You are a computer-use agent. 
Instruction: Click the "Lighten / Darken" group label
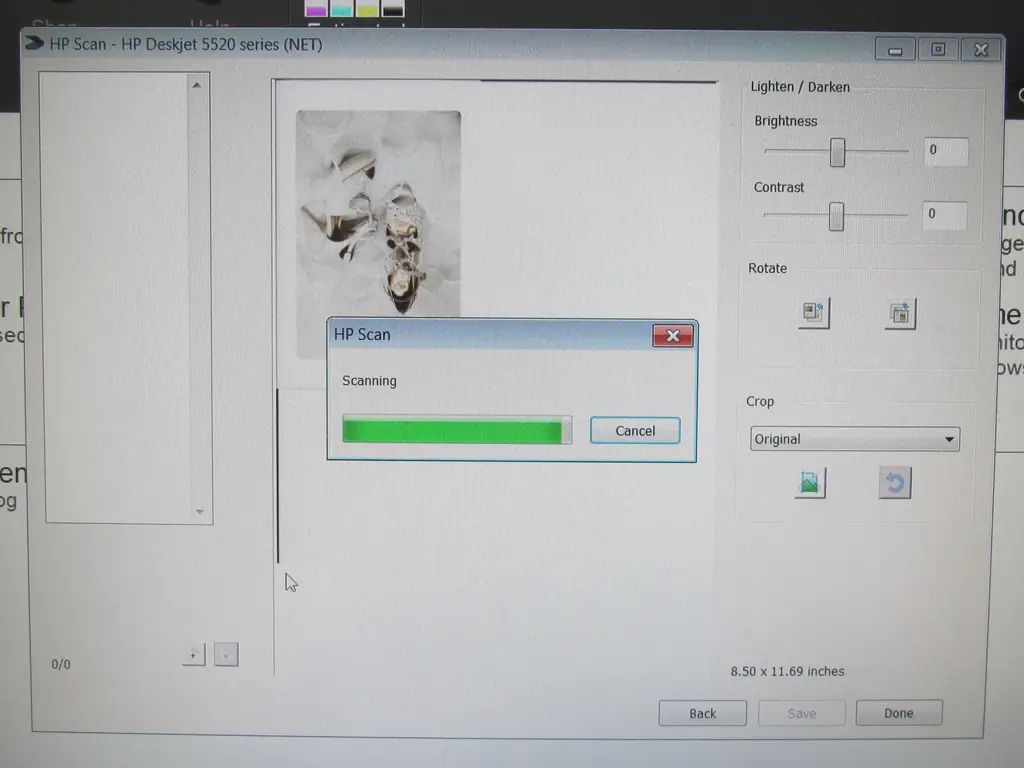[x=800, y=87]
